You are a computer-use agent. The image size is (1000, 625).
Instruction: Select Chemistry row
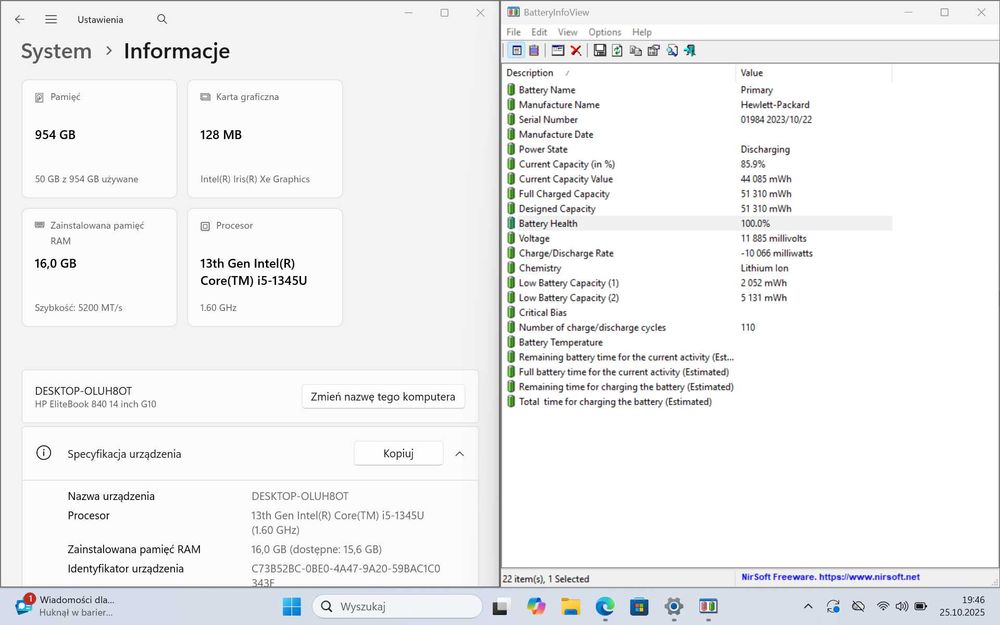click(x=698, y=268)
